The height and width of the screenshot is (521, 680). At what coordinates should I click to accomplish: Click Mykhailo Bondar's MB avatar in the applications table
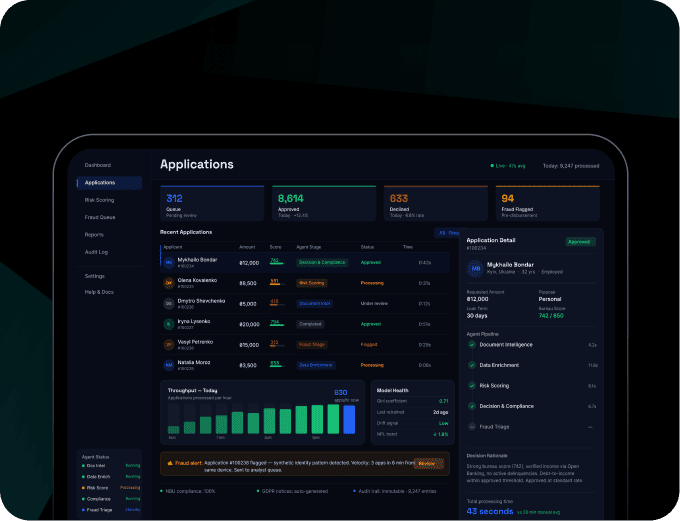pos(169,262)
